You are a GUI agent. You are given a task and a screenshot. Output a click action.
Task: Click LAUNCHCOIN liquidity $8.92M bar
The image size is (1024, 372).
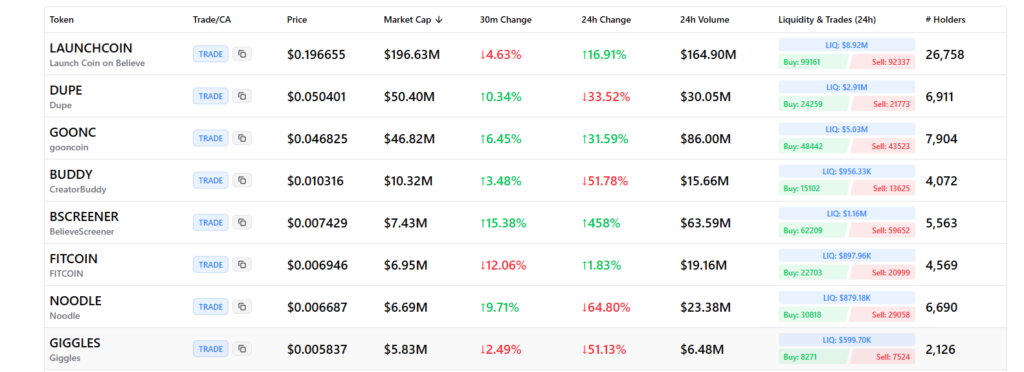pyautogui.click(x=846, y=45)
